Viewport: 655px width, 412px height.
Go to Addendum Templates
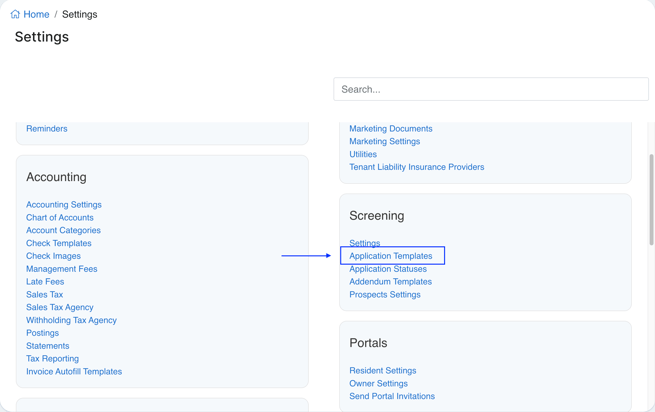390,282
